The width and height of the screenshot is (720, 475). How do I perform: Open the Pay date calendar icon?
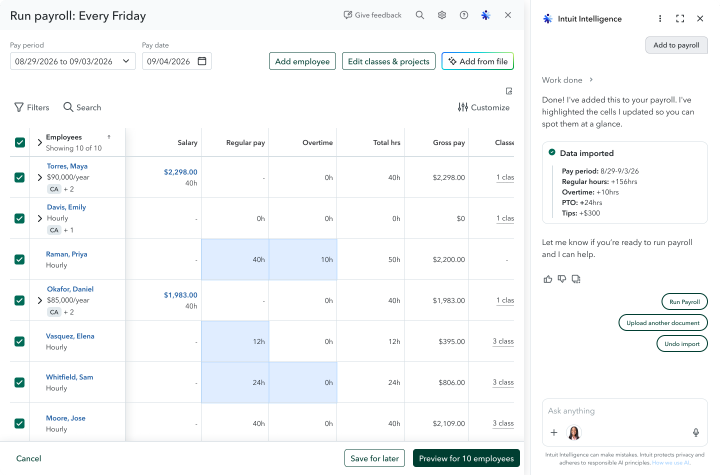pos(202,61)
